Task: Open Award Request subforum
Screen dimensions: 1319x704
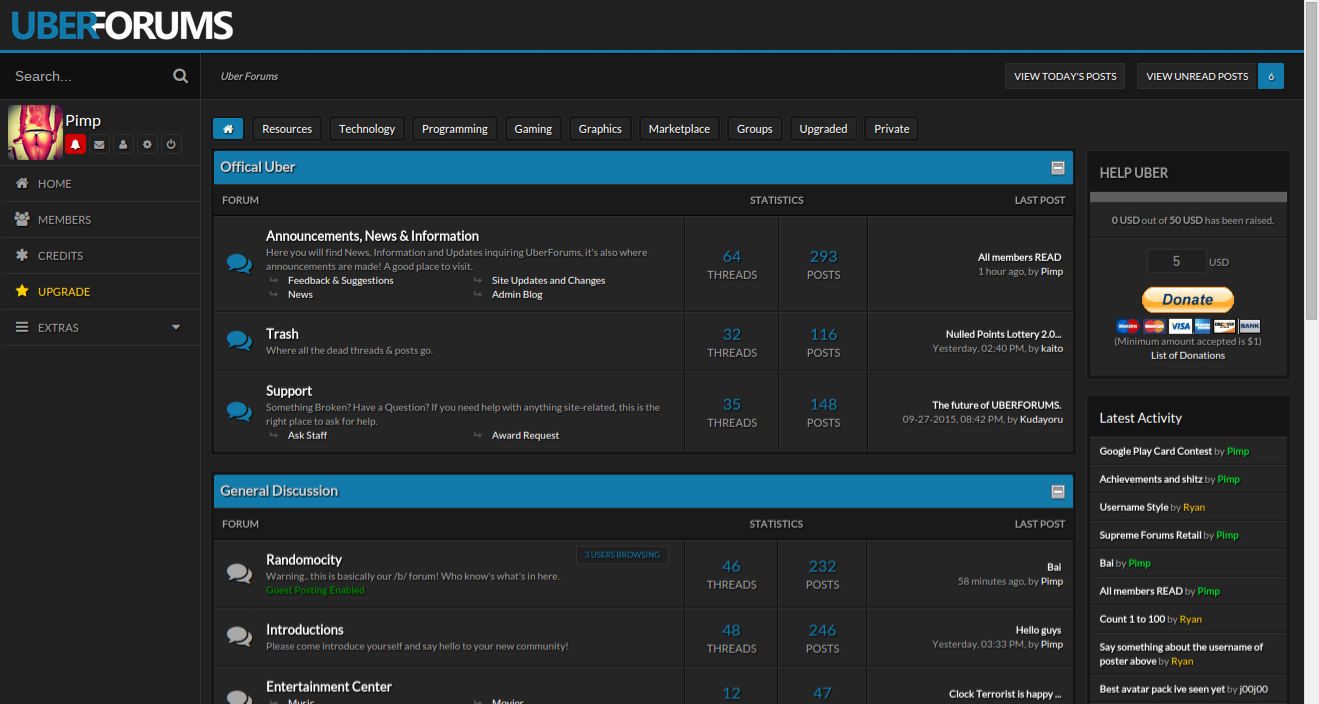Action: (526, 436)
